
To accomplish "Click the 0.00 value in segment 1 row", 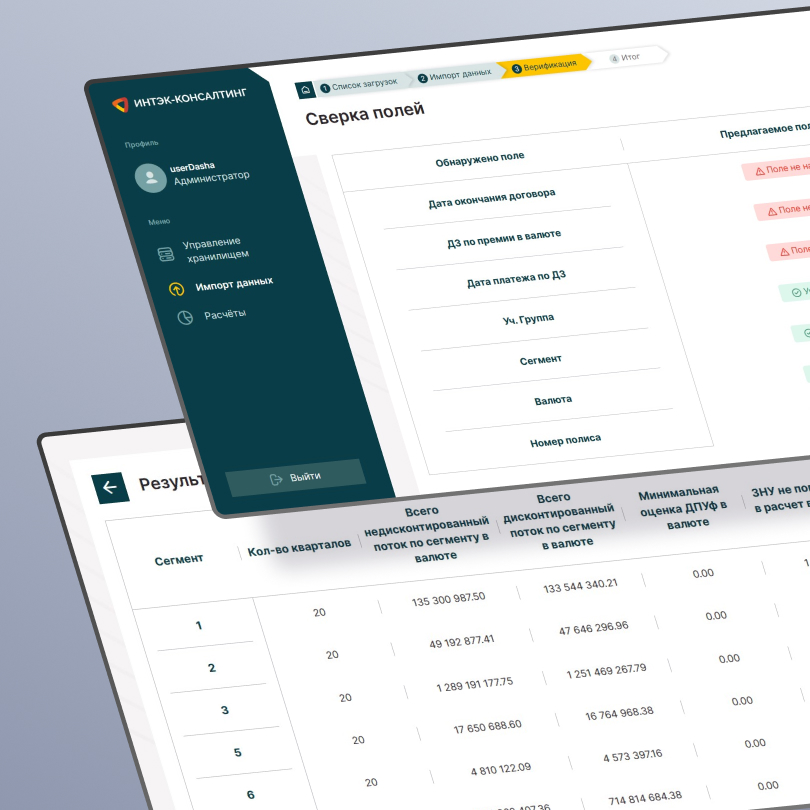I will 703,573.
